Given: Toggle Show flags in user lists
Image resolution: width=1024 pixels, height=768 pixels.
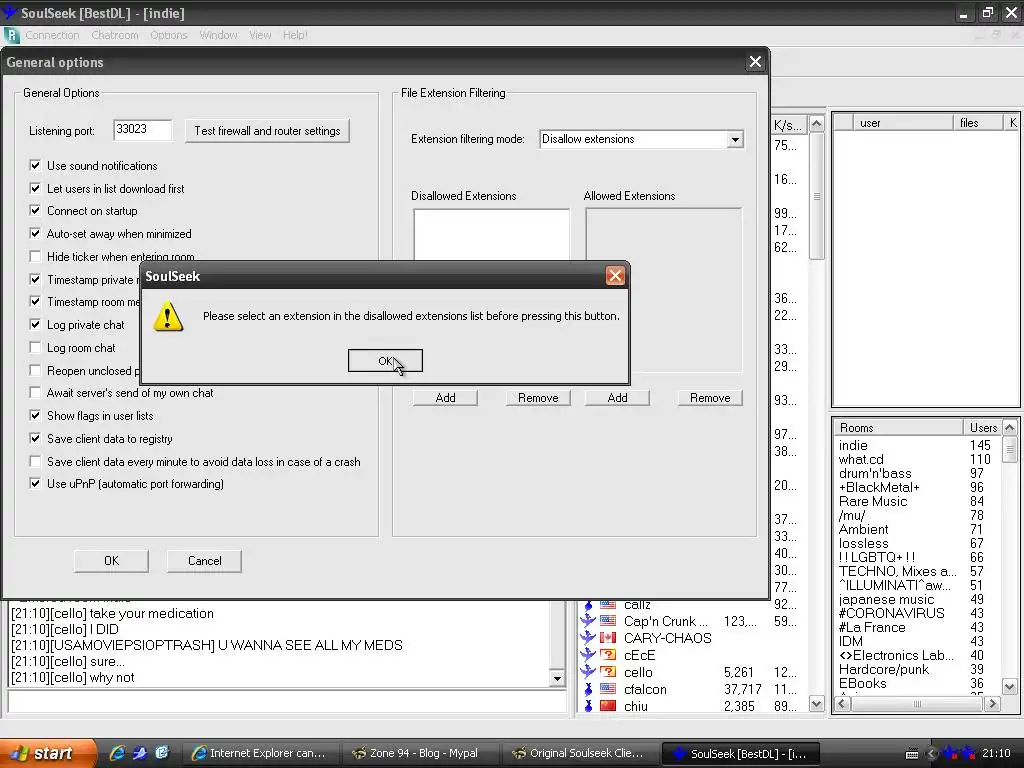Looking at the screenshot, I should pos(35,415).
